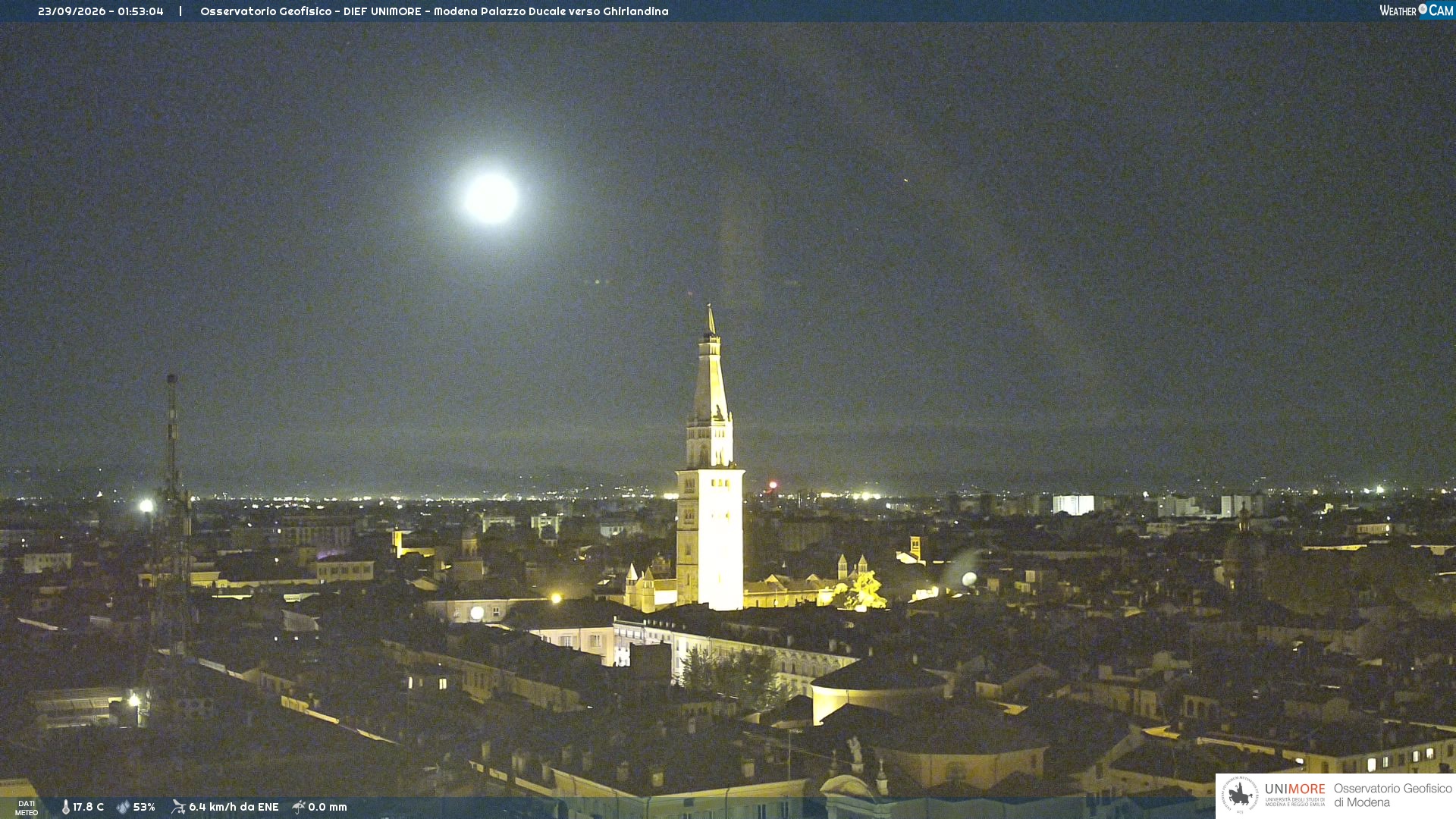Click the UNIMORE university seal emblem
1456x819 pixels.
(1240, 795)
